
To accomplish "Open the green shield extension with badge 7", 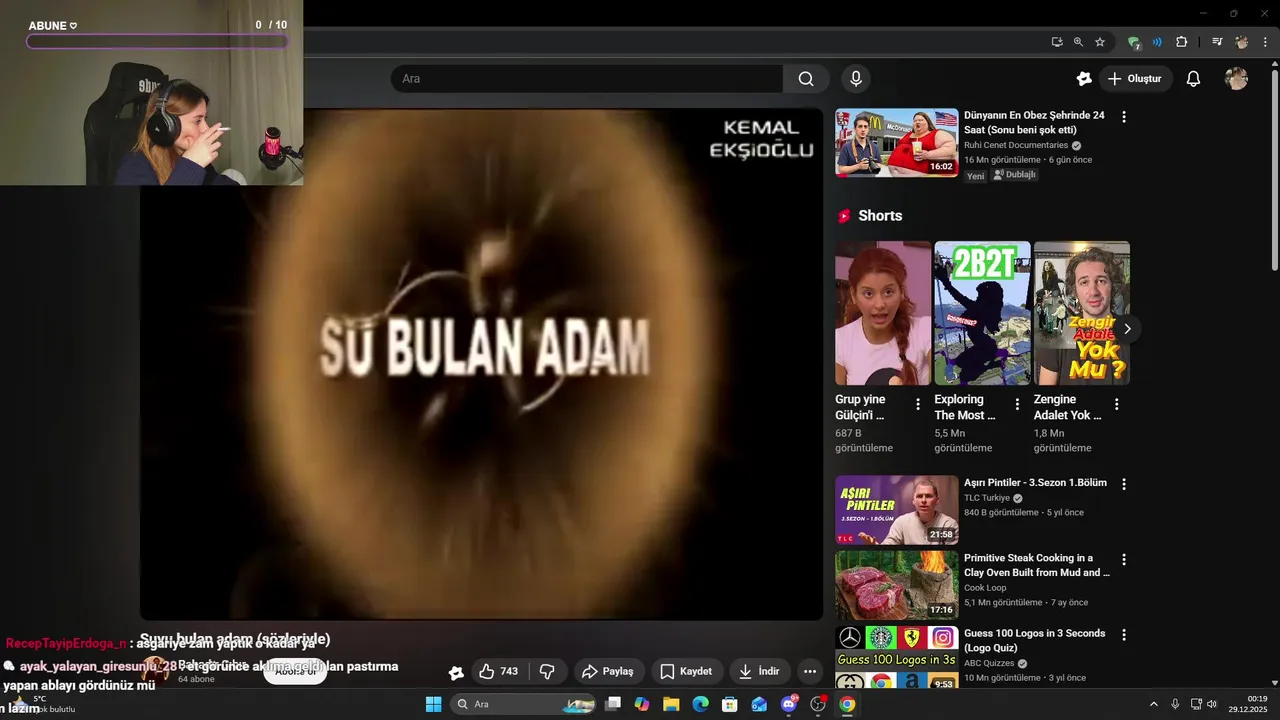I will pyautogui.click(x=1134, y=43).
